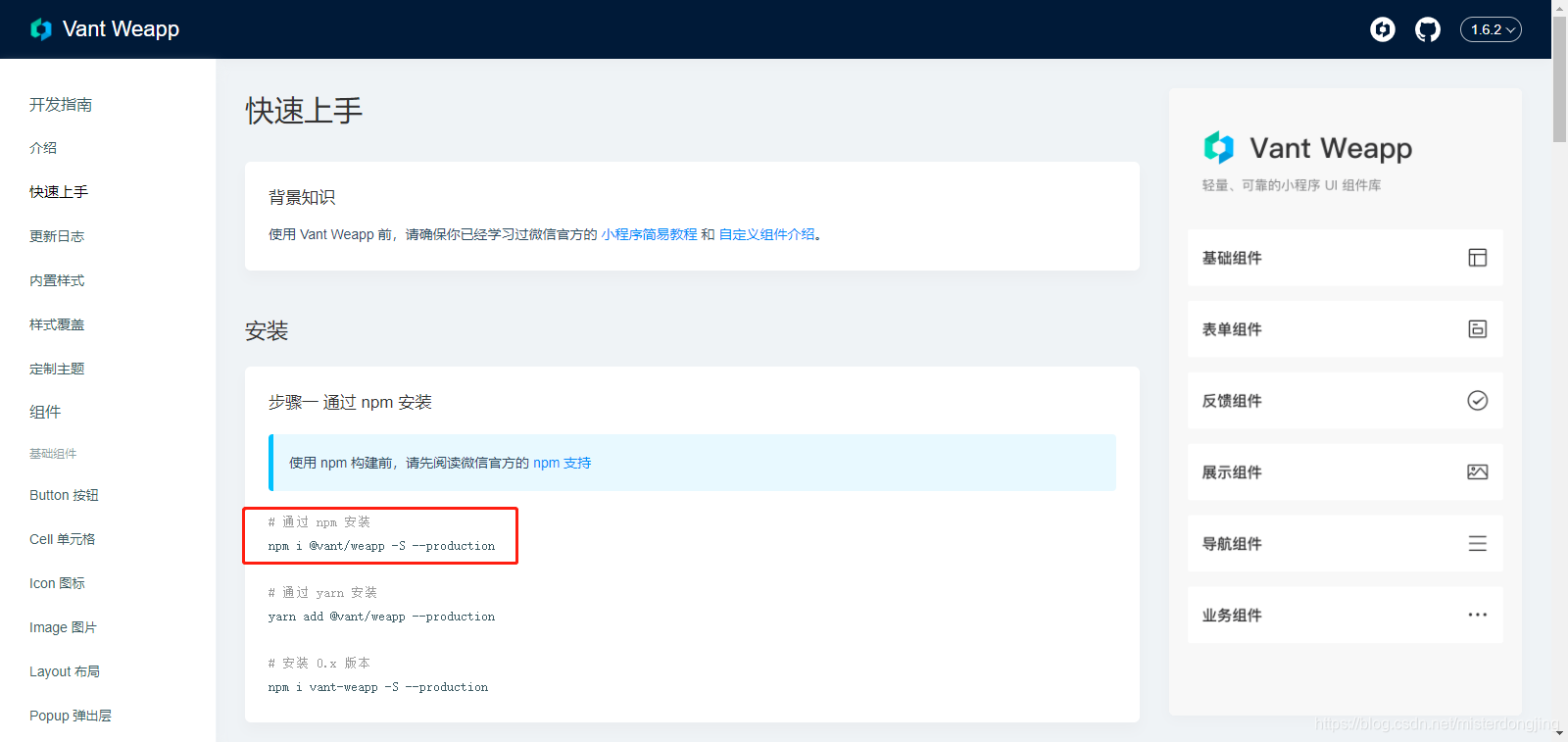Click the Vant Weapp logo icon in header
This screenshot has width=1568, height=742.
click(41, 29)
